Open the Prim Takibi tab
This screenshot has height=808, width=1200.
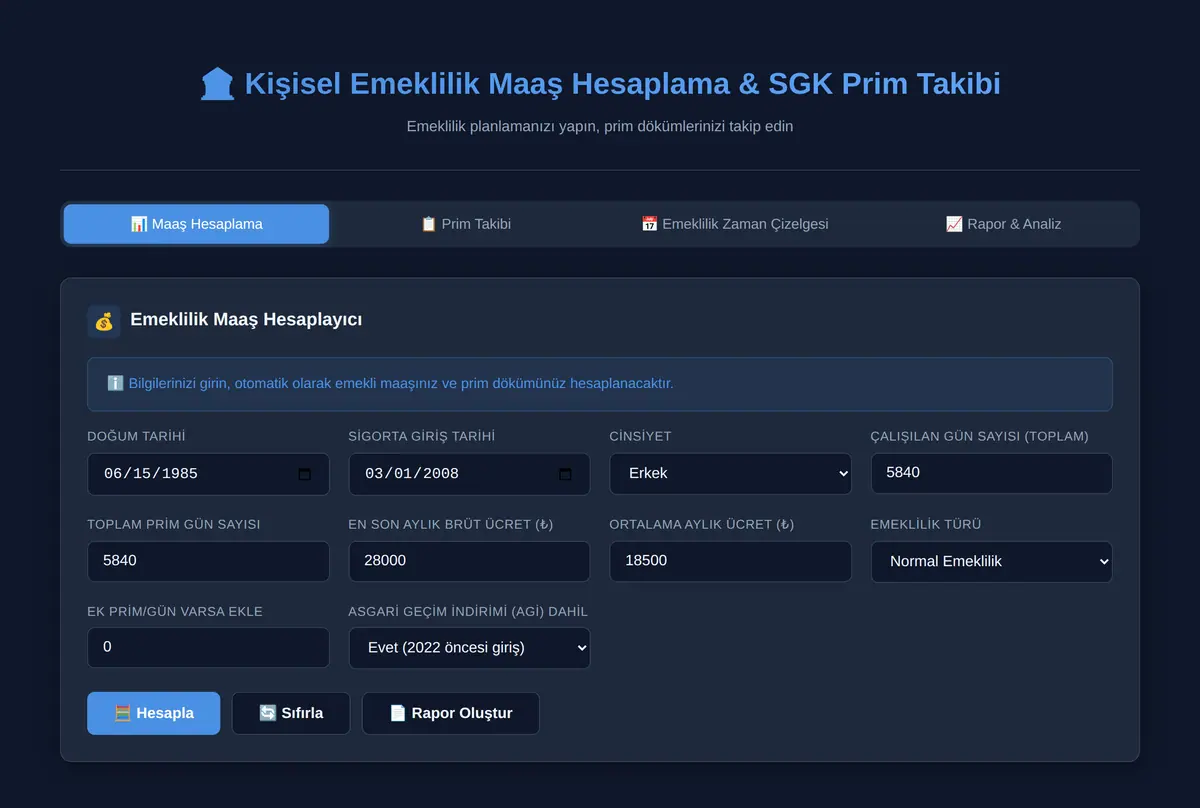(466, 224)
